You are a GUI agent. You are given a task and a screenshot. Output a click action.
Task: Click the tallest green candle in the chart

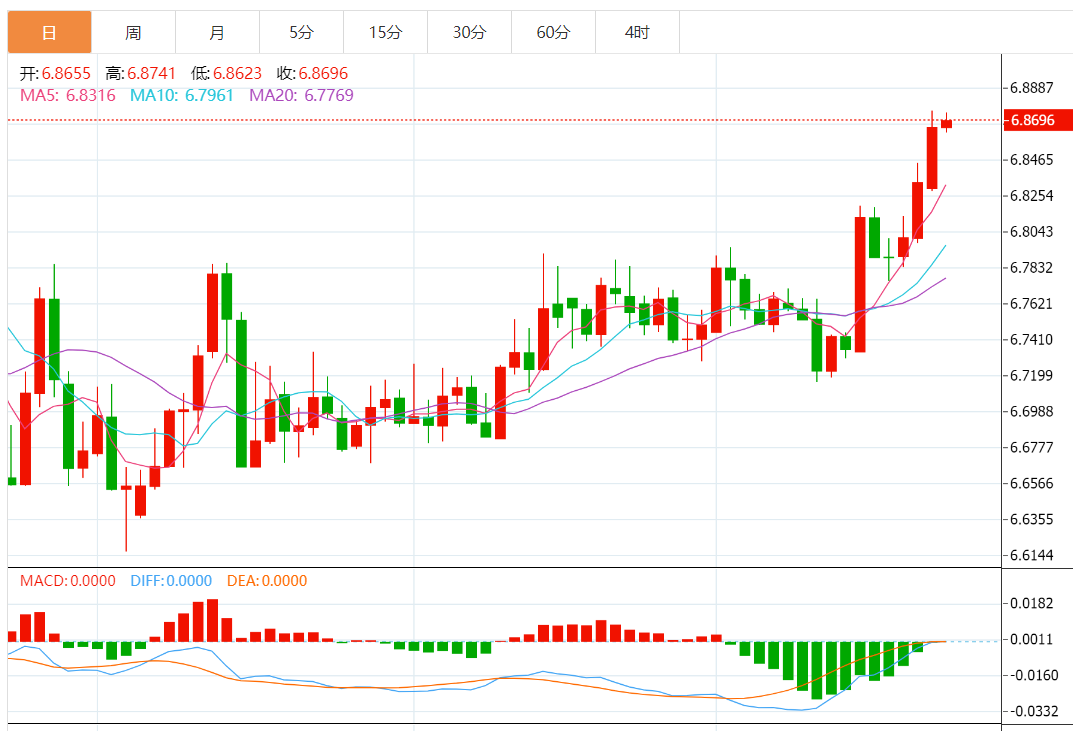coord(242,393)
